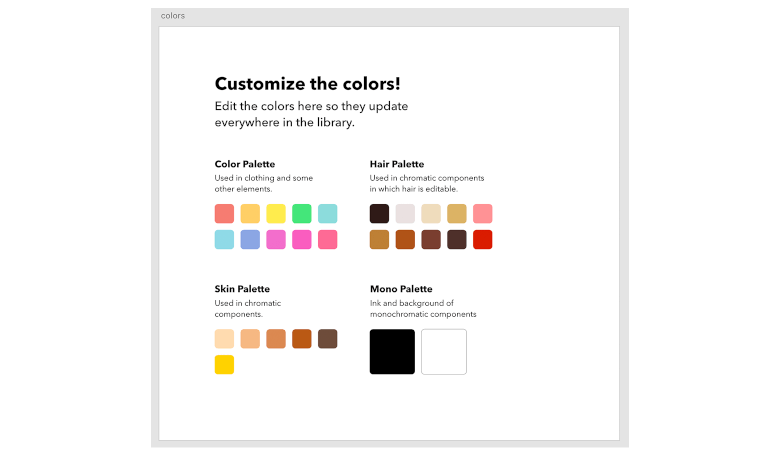Image resolution: width=780 pixels, height=455 pixels.
Task: Choose the green swatch in Color Palette
Action: pyautogui.click(x=302, y=213)
